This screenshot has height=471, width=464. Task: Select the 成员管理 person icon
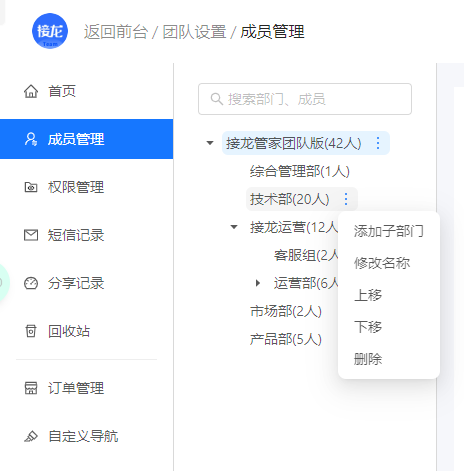(31, 139)
